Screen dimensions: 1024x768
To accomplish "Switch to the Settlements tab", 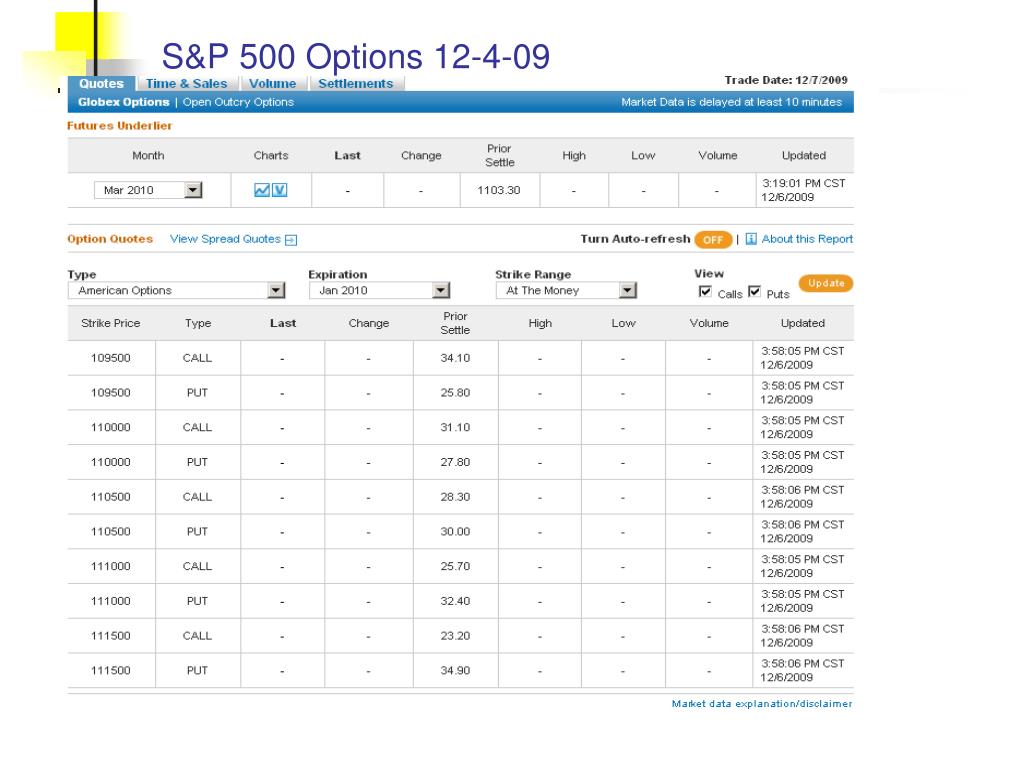I will pyautogui.click(x=356, y=84).
